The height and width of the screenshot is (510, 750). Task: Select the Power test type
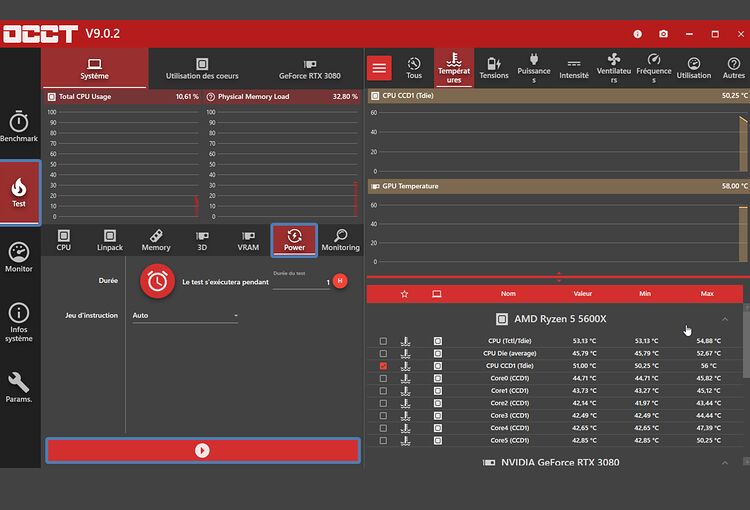click(294, 240)
